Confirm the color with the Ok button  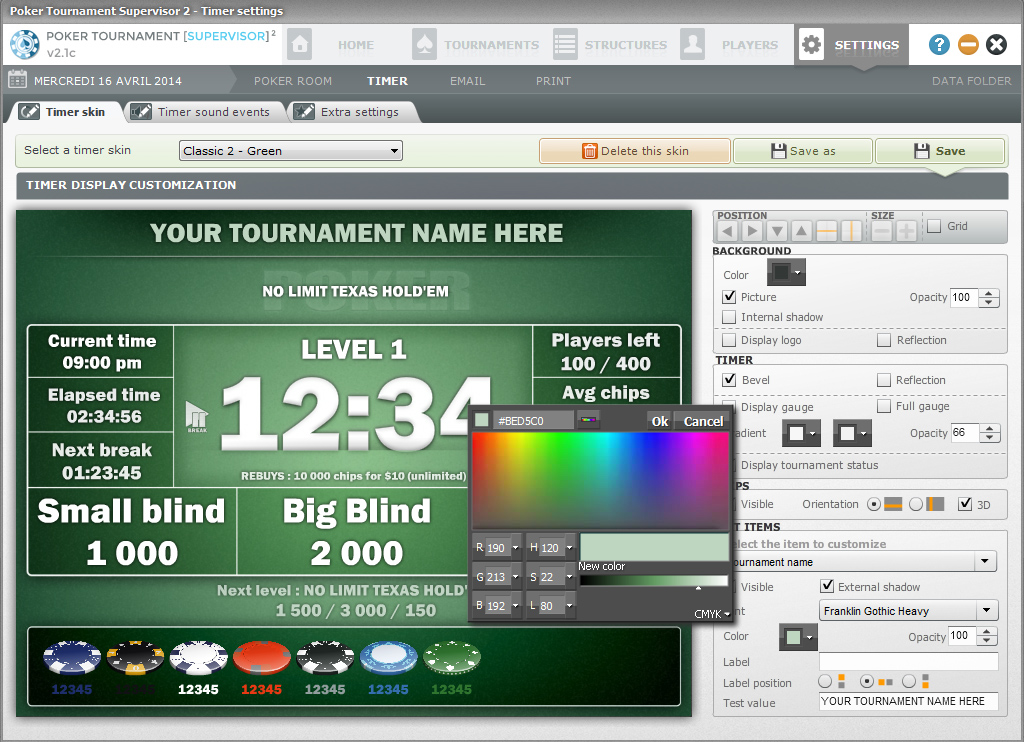(x=659, y=421)
